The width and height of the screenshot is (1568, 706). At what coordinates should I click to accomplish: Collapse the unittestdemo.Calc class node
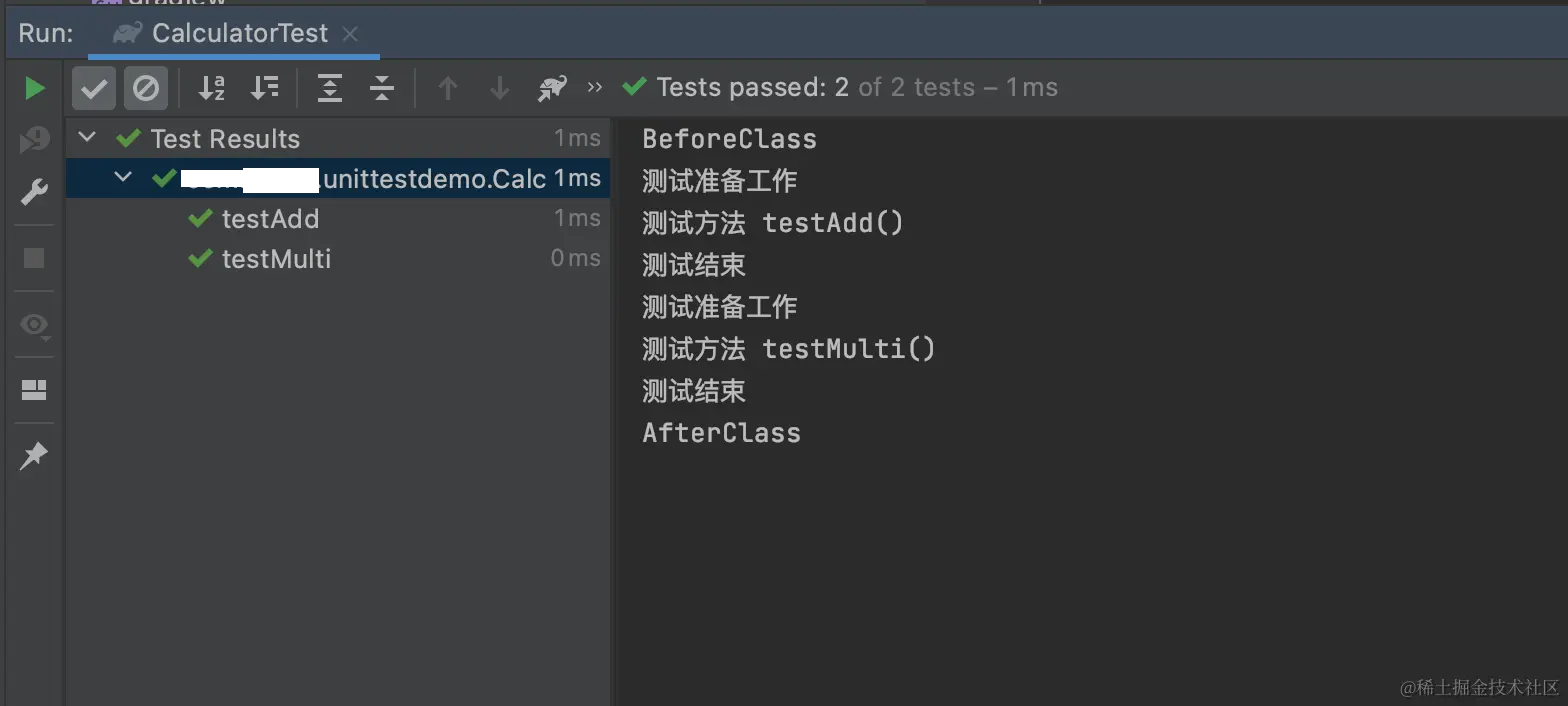pos(123,178)
